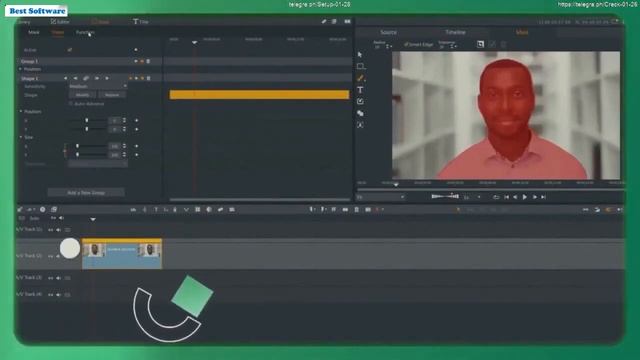Click the rightmost forward arrow in Shape 1 row
The width and height of the screenshot is (640, 360).
(107, 78)
